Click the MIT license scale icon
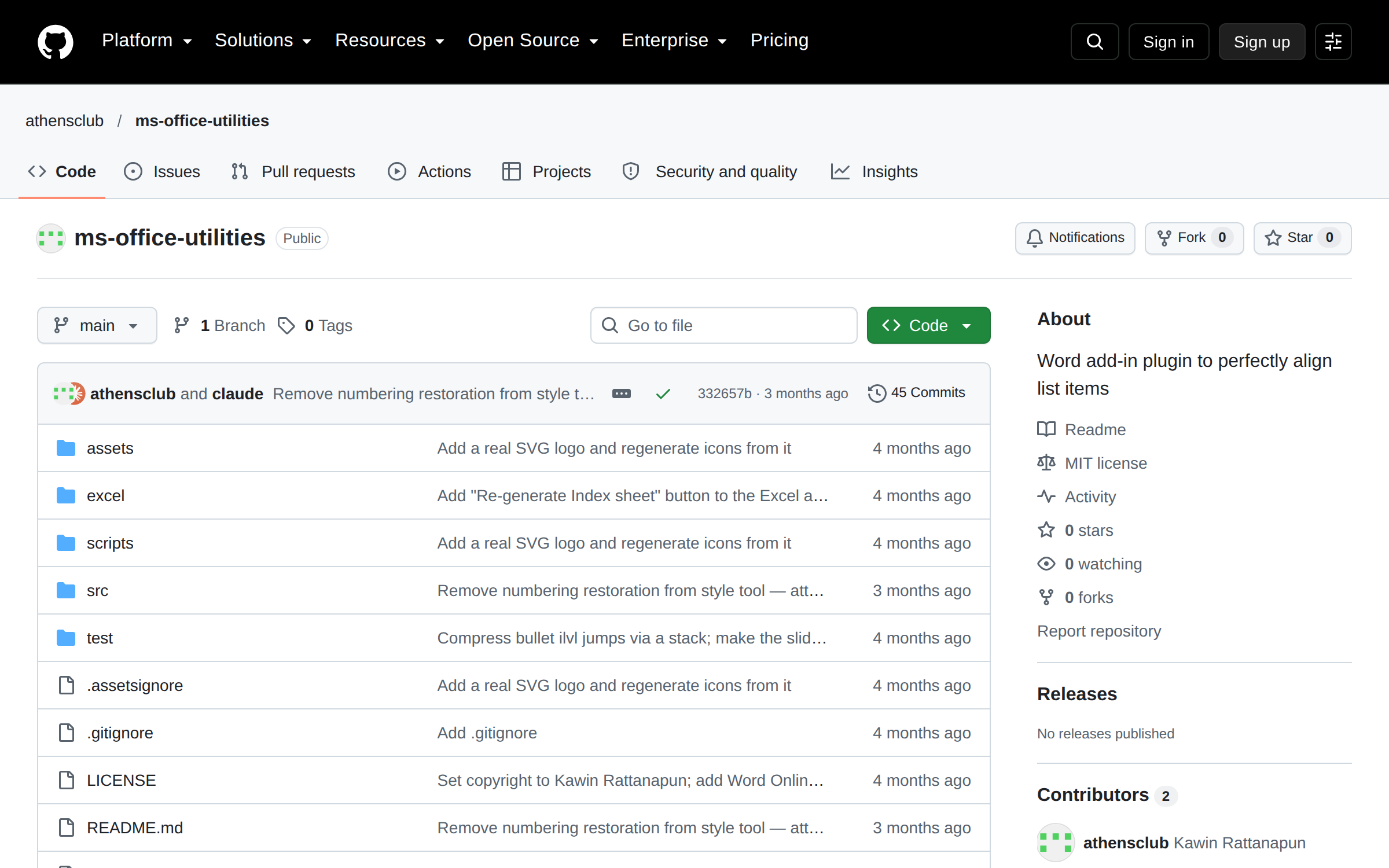 coord(1046,463)
